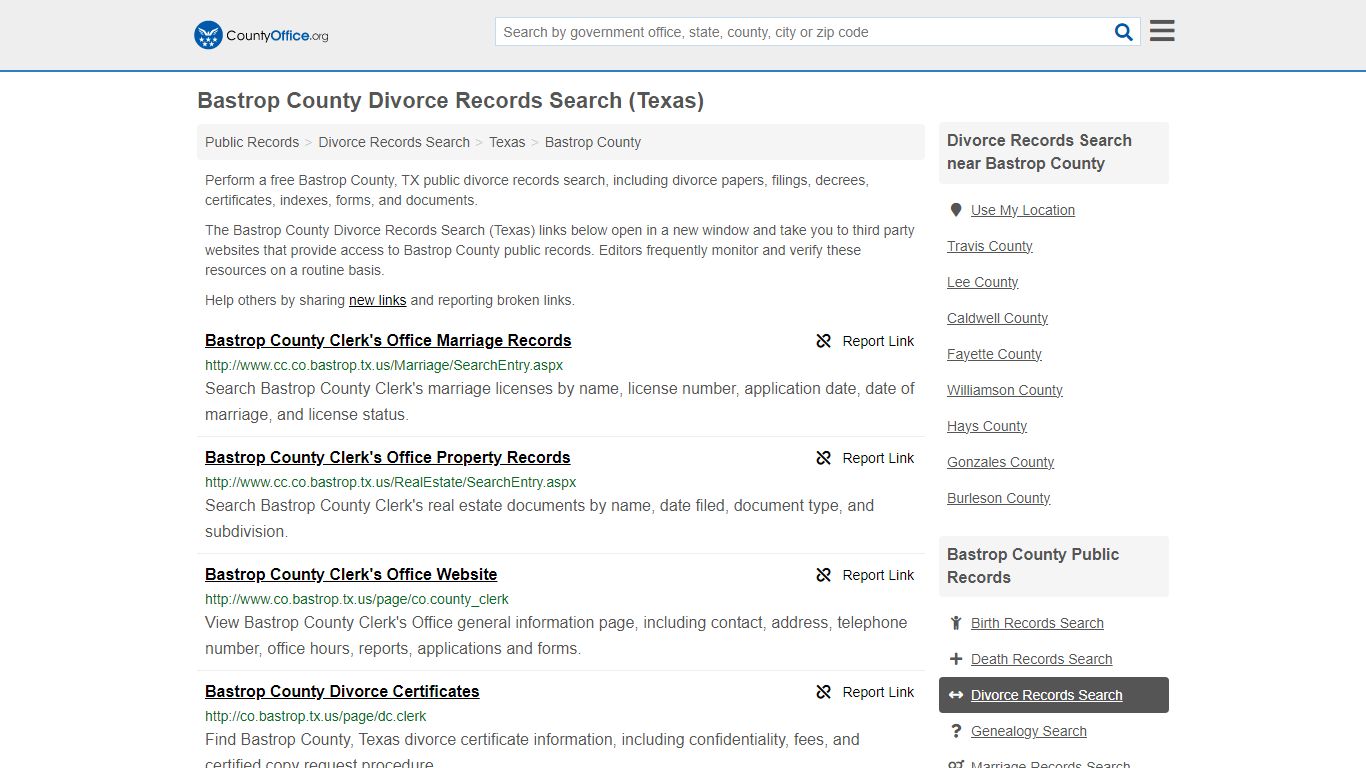The width and height of the screenshot is (1366, 768).
Task: Select Travis County
Action: (x=990, y=246)
